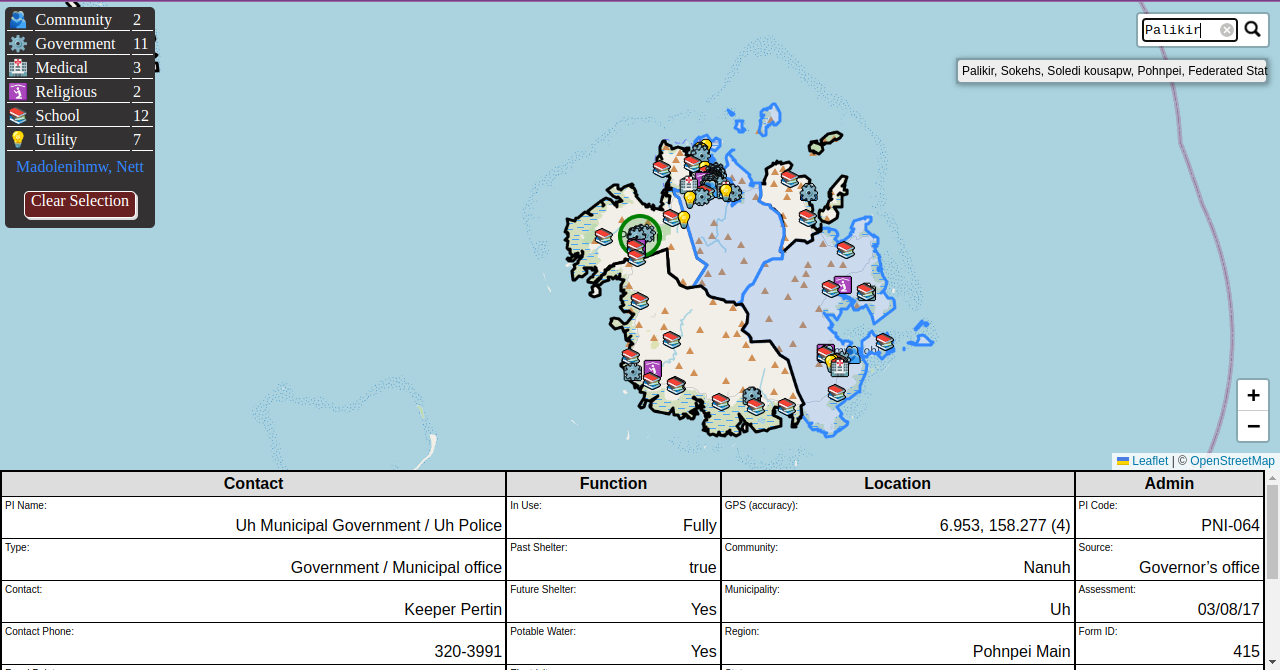Click the Municipality value Uh

pyautogui.click(x=1060, y=609)
